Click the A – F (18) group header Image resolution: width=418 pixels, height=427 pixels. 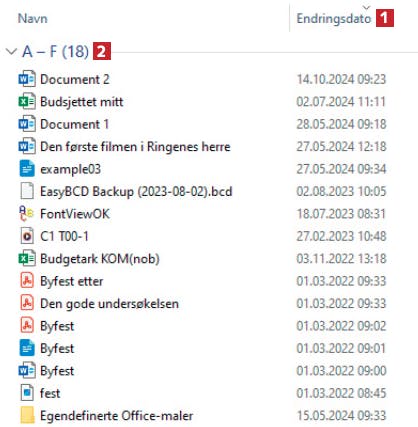[55, 52]
